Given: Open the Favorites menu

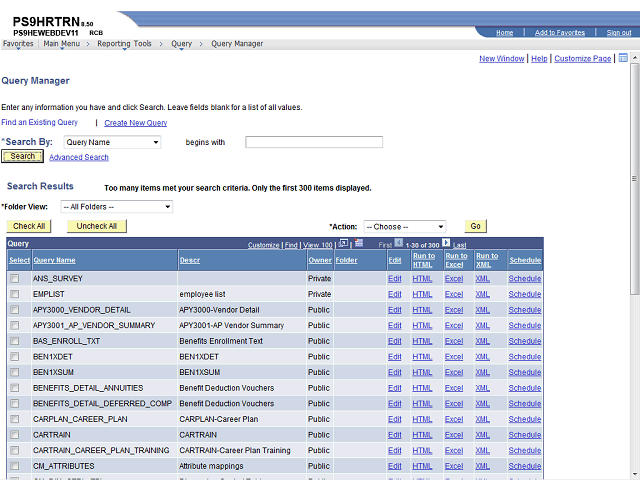Looking at the screenshot, I should point(18,44).
